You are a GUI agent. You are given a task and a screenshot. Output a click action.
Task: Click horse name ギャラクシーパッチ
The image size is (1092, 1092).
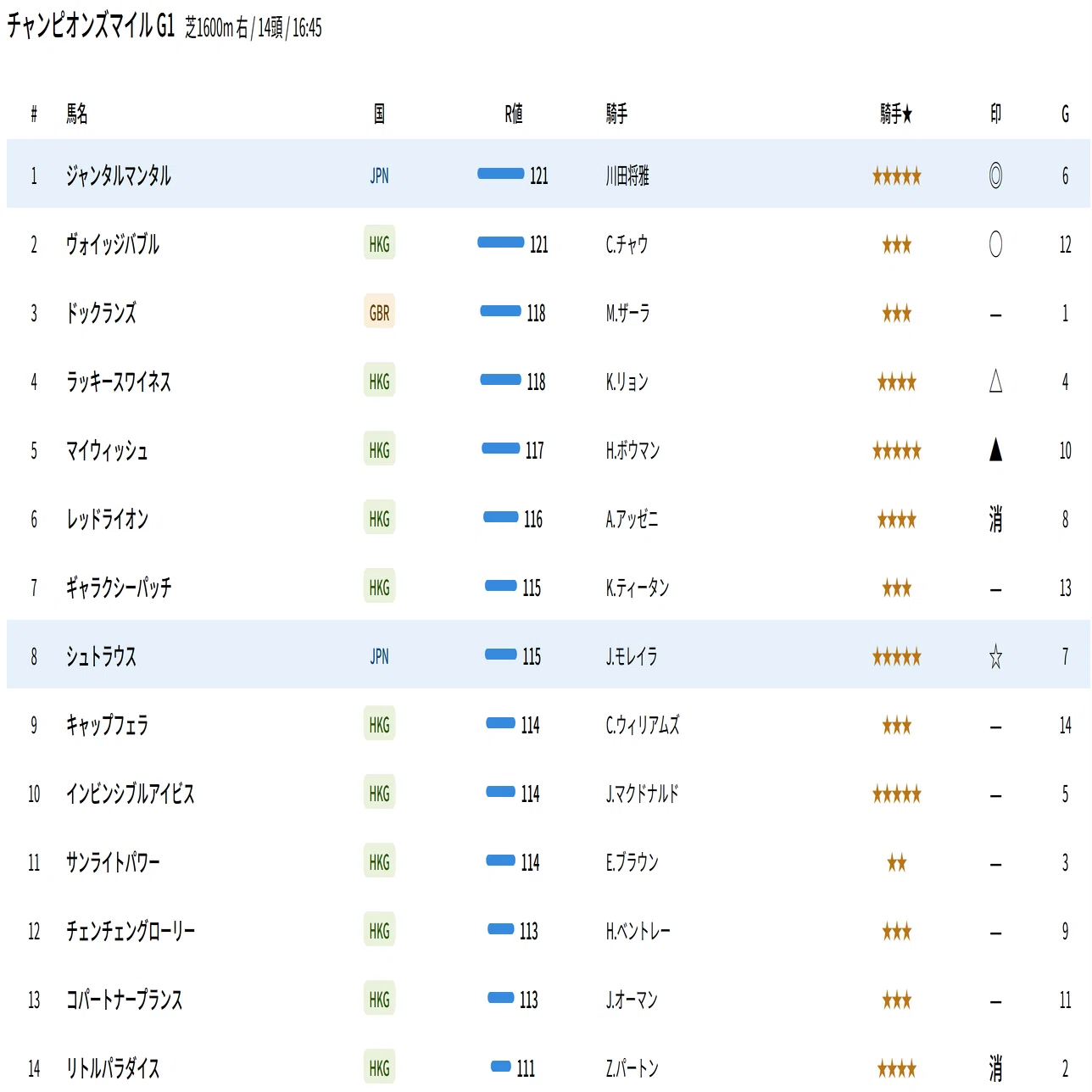tap(119, 588)
